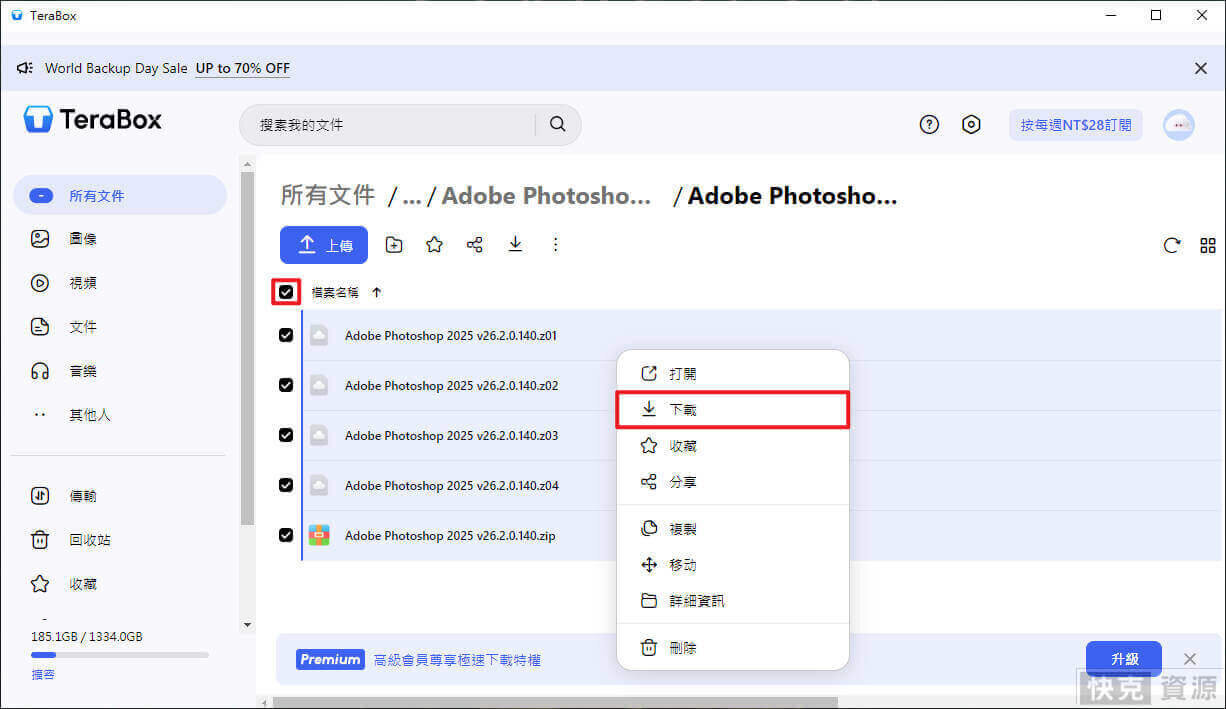Click the z01 file cloud icon
The image size is (1226, 709).
tap(319, 335)
